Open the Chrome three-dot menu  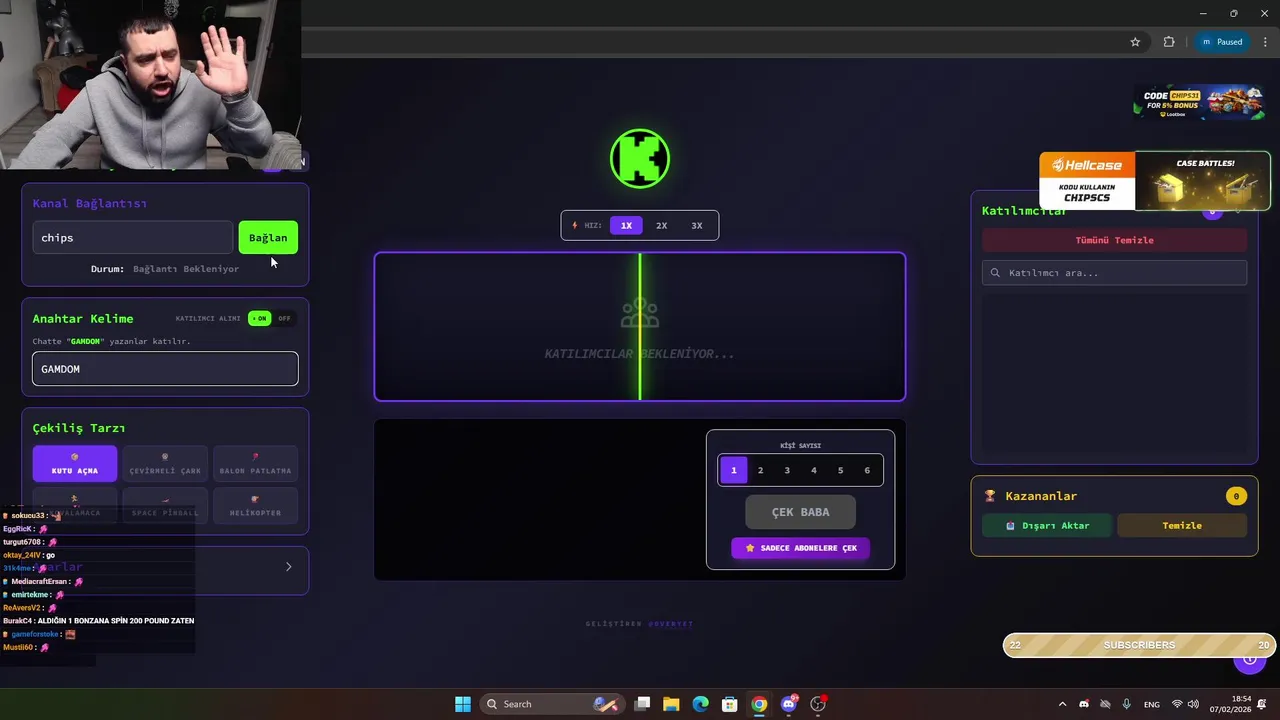click(x=1263, y=42)
